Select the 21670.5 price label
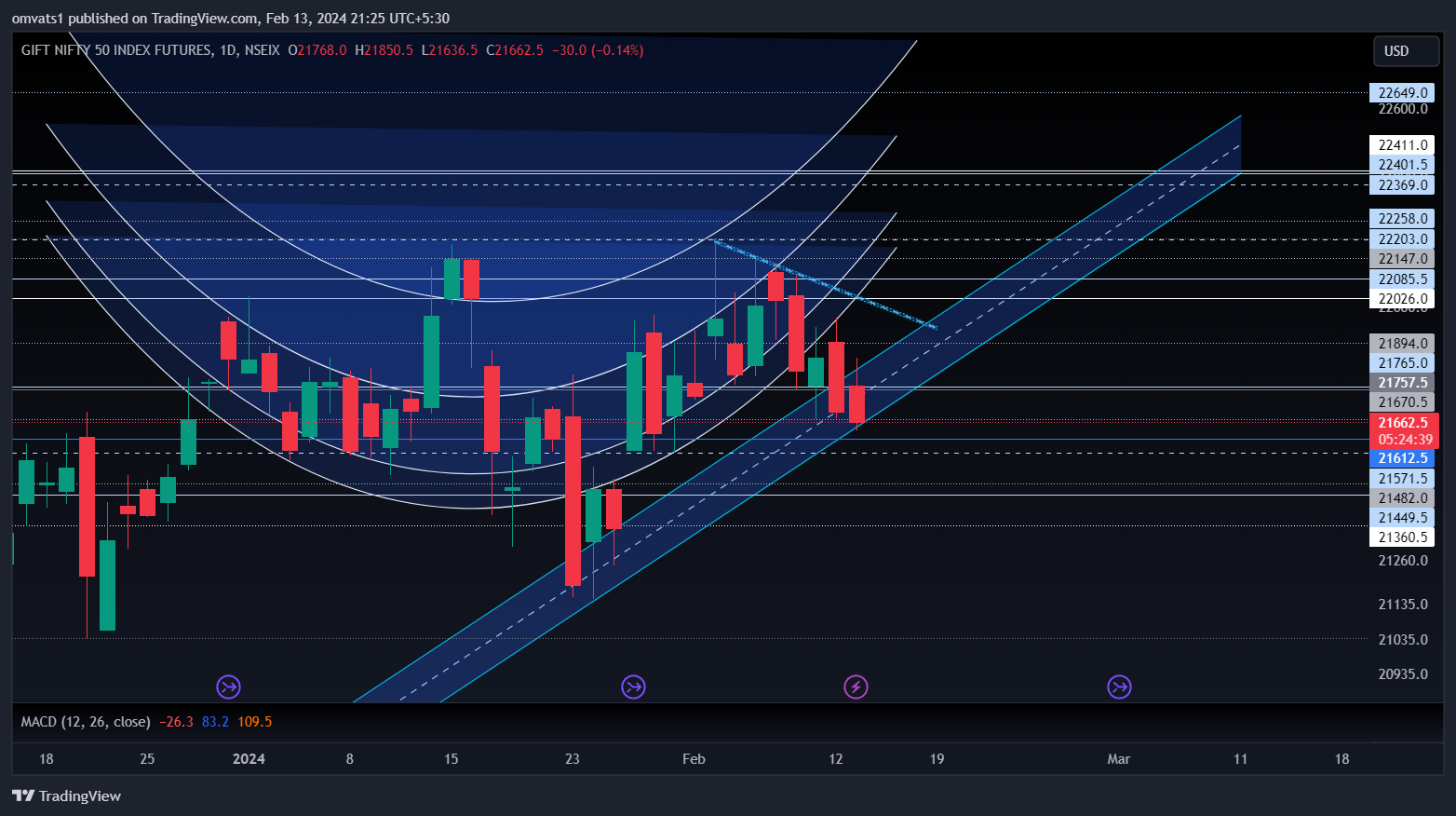 click(x=1402, y=402)
